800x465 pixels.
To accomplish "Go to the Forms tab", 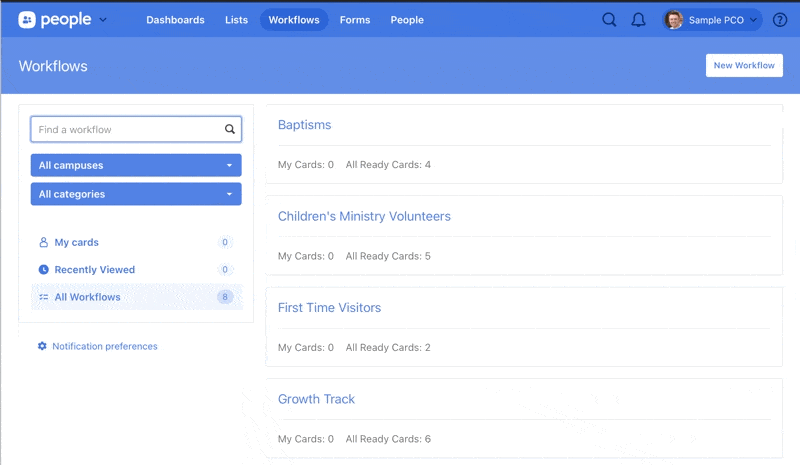I will coord(354,20).
